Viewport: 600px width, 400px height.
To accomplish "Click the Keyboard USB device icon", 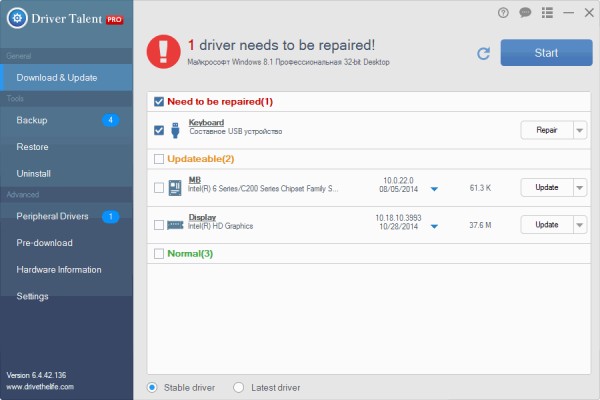I will point(175,130).
